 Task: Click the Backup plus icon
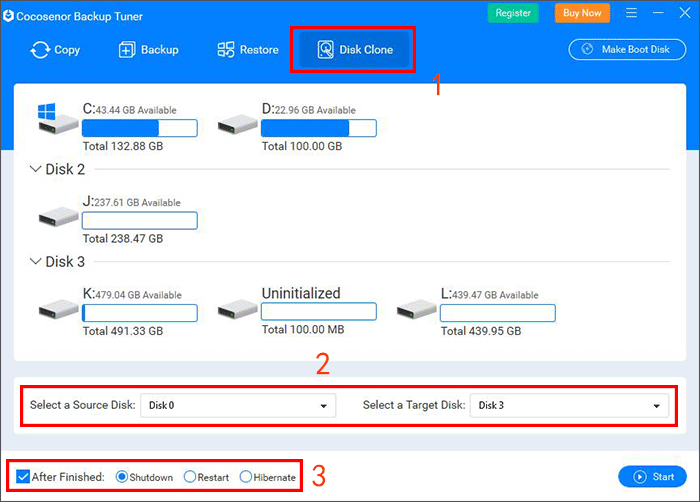pyautogui.click(x=127, y=50)
